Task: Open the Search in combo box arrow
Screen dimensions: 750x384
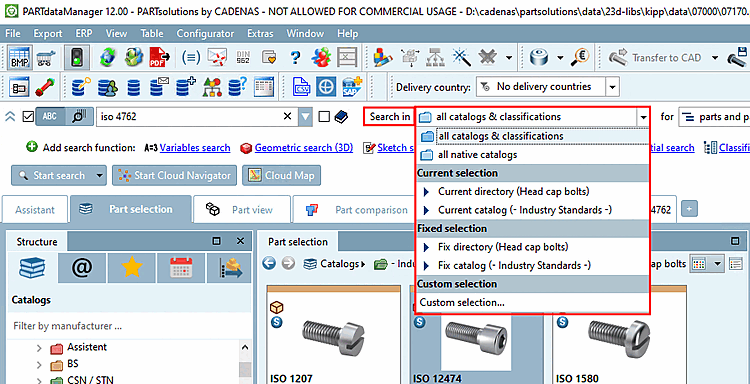Action: (644, 117)
